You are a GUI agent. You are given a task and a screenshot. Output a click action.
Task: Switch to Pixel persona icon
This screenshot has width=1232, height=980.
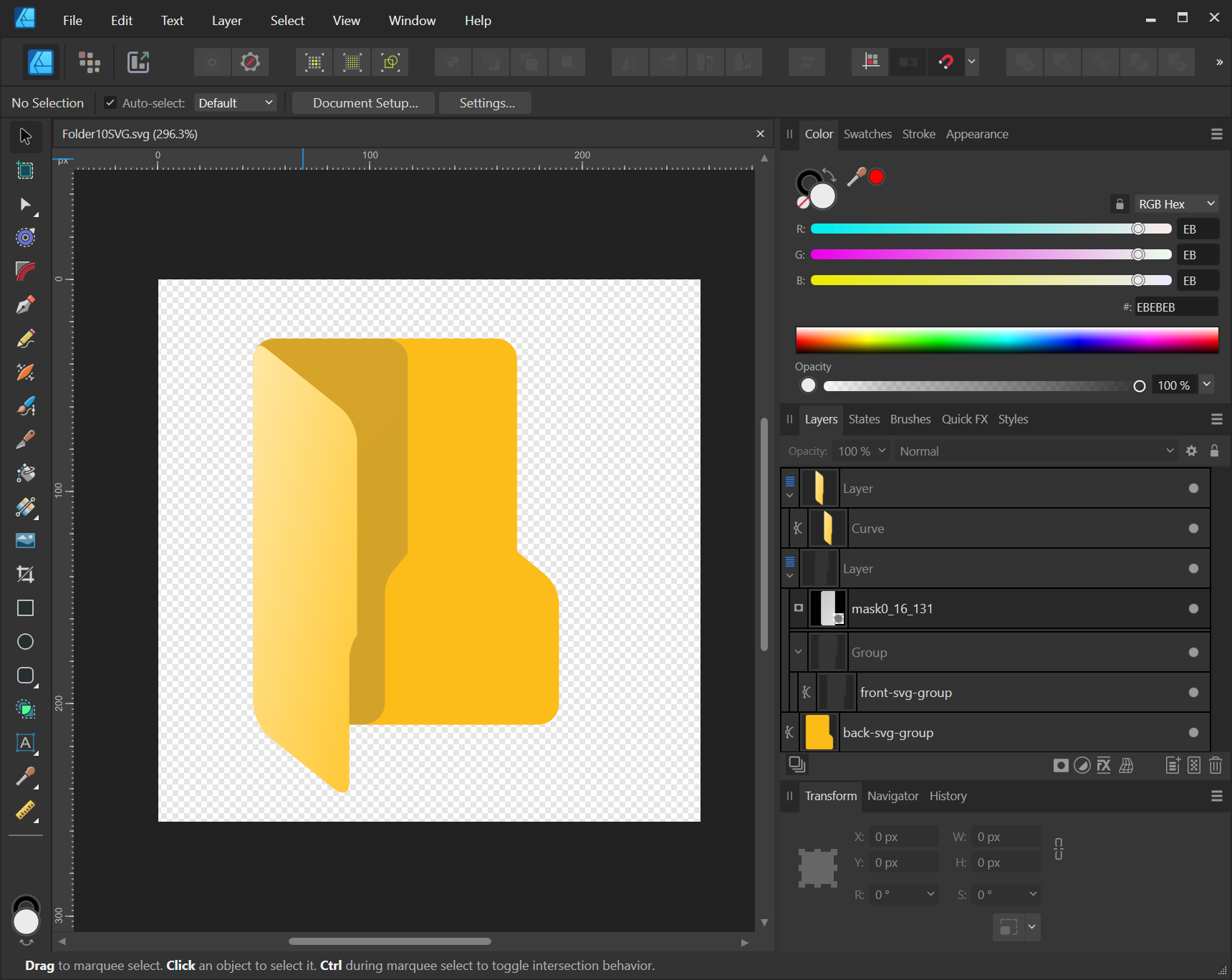(x=90, y=62)
